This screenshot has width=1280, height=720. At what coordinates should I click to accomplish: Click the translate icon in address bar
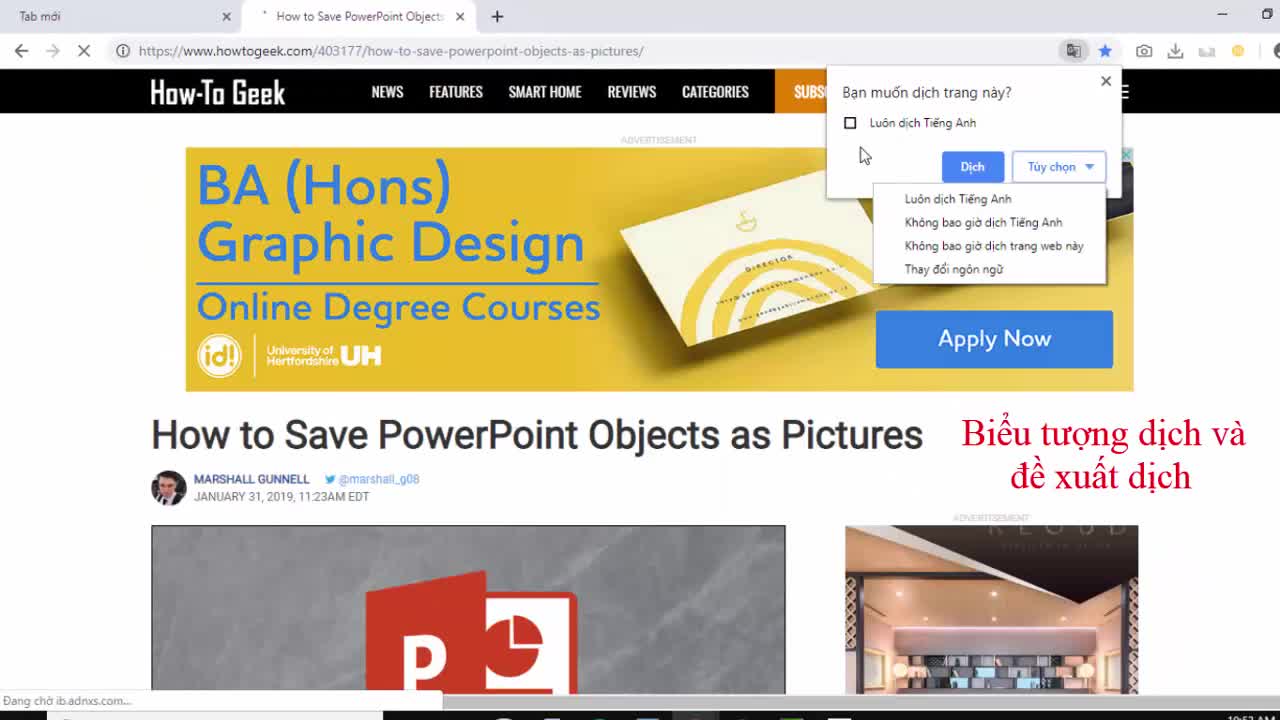click(1073, 51)
